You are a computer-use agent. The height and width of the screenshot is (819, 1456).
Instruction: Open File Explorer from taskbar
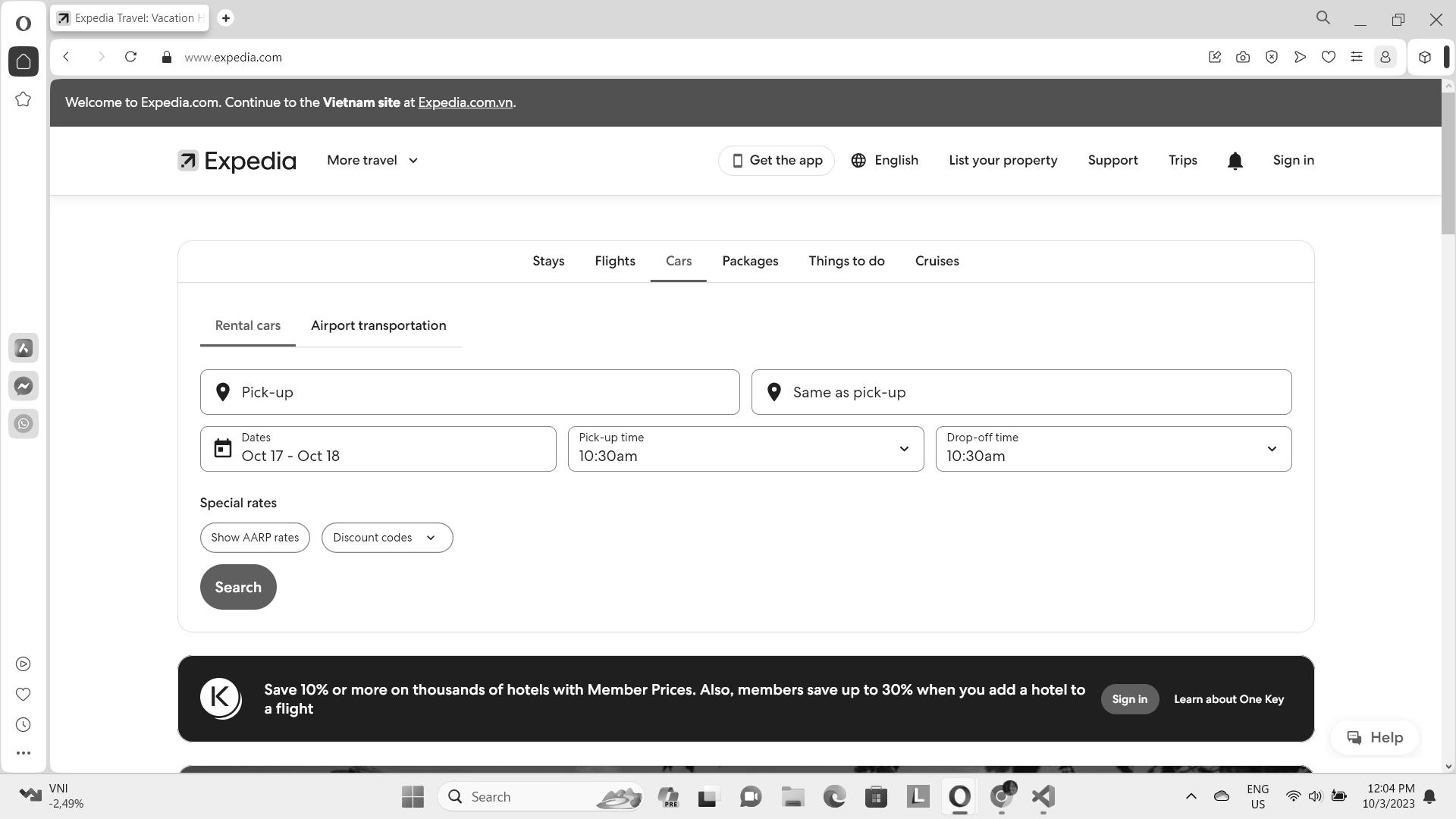[792, 796]
